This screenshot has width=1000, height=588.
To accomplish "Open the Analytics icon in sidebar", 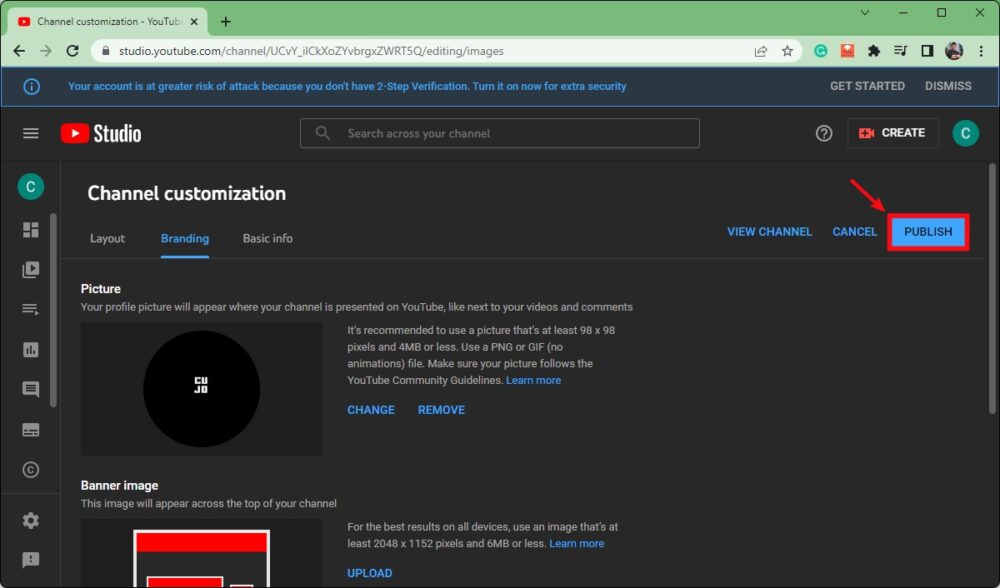I will pyautogui.click(x=31, y=350).
